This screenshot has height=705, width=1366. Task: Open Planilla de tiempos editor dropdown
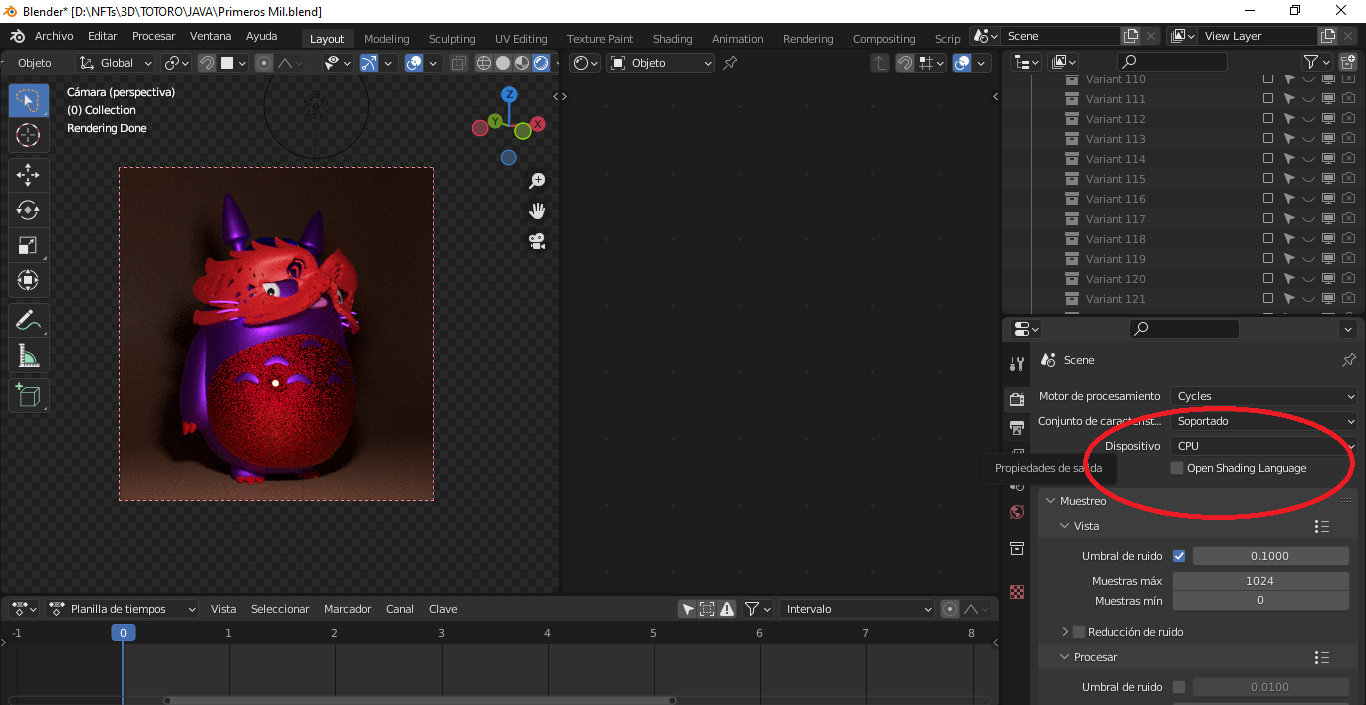(x=123, y=609)
